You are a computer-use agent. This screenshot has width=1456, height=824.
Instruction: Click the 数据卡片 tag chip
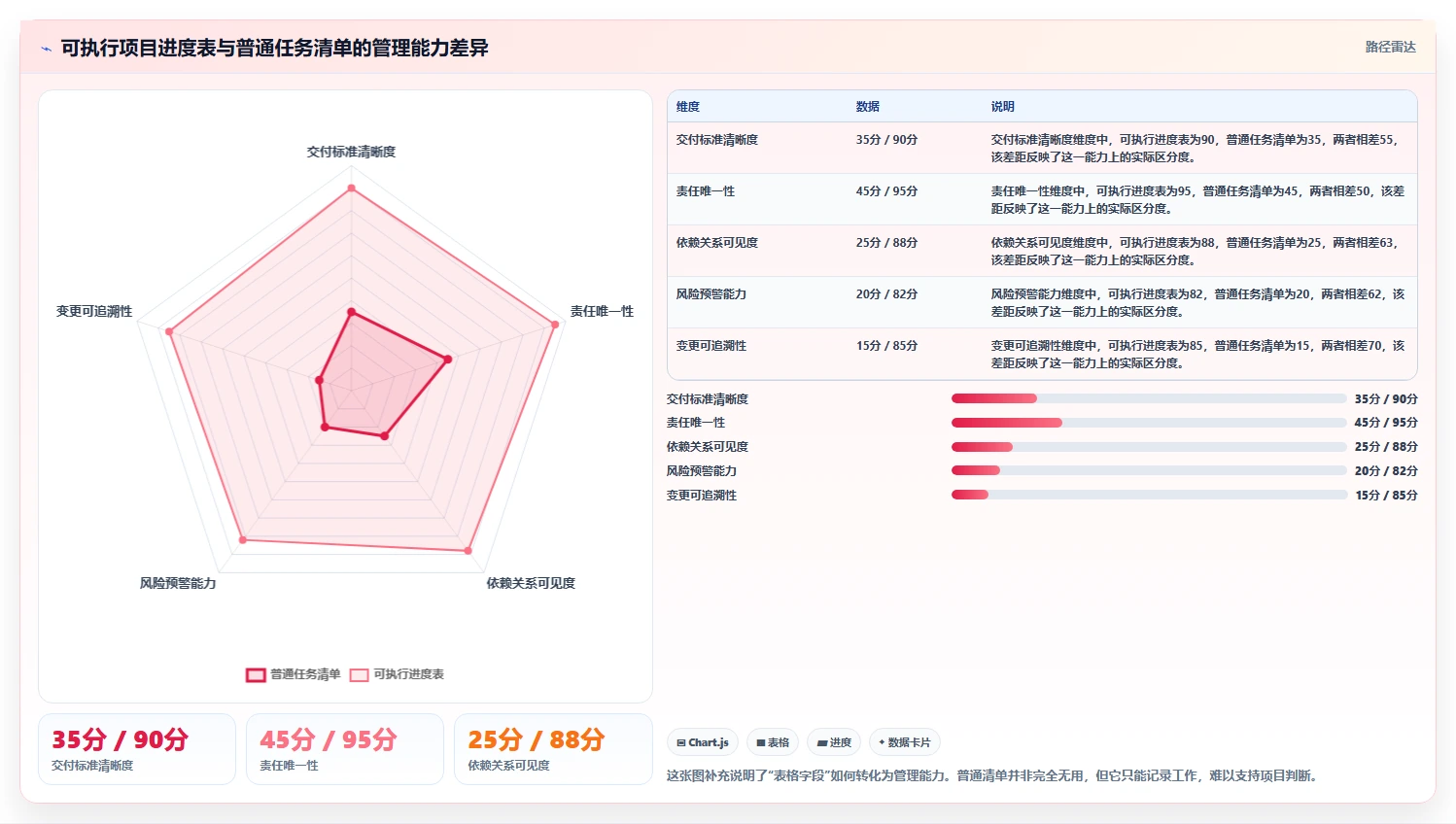click(x=905, y=742)
